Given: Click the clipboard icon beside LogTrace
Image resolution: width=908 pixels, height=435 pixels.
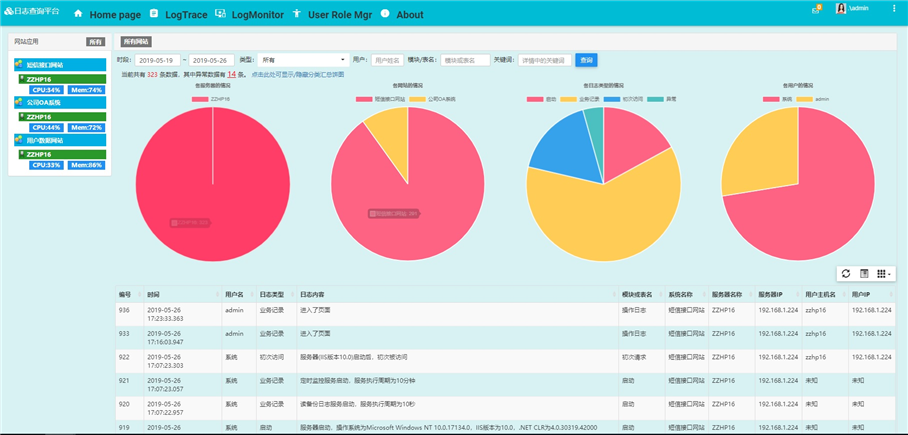Looking at the screenshot, I should (x=153, y=13).
